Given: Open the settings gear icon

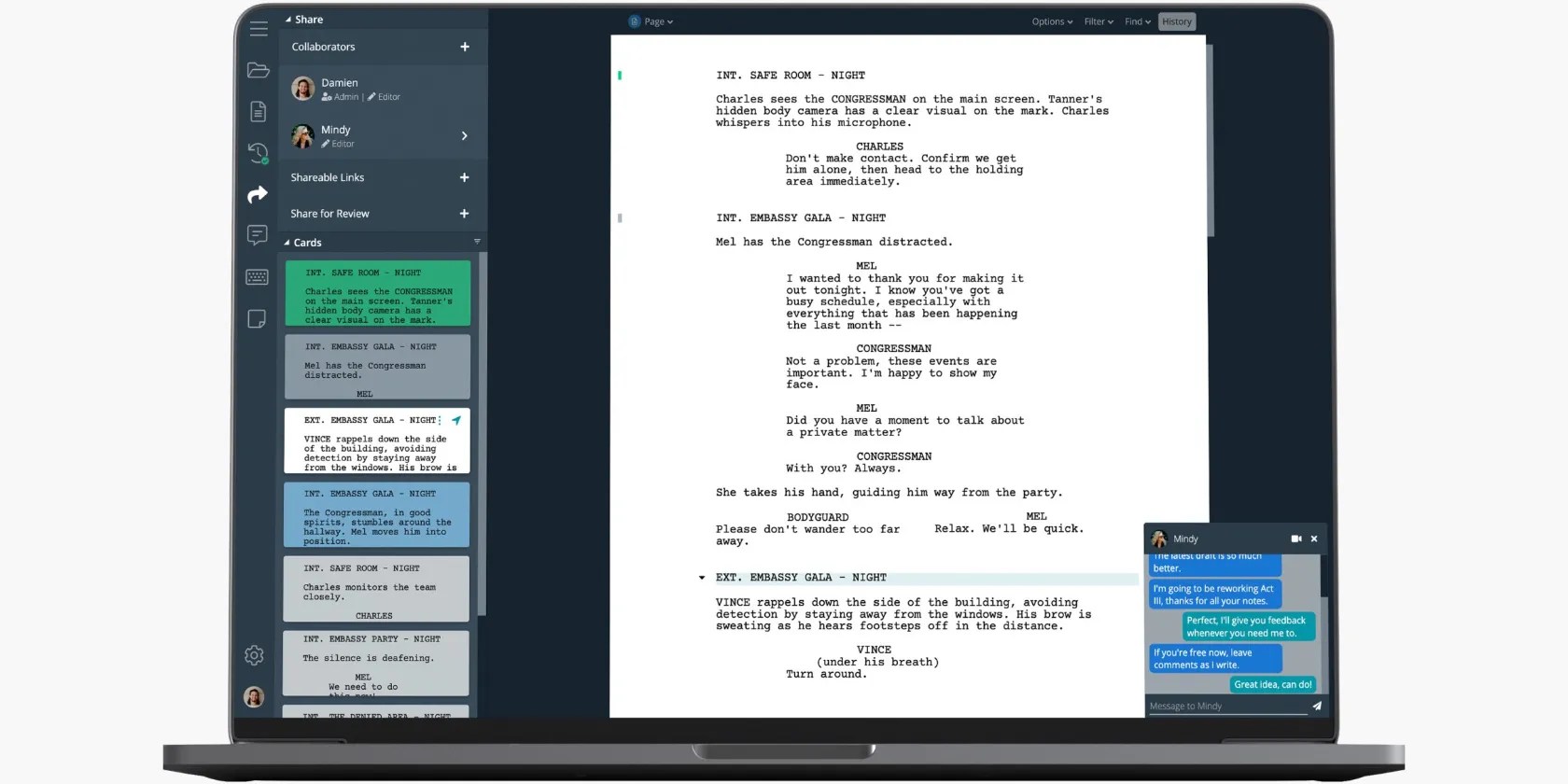Looking at the screenshot, I should [254, 655].
